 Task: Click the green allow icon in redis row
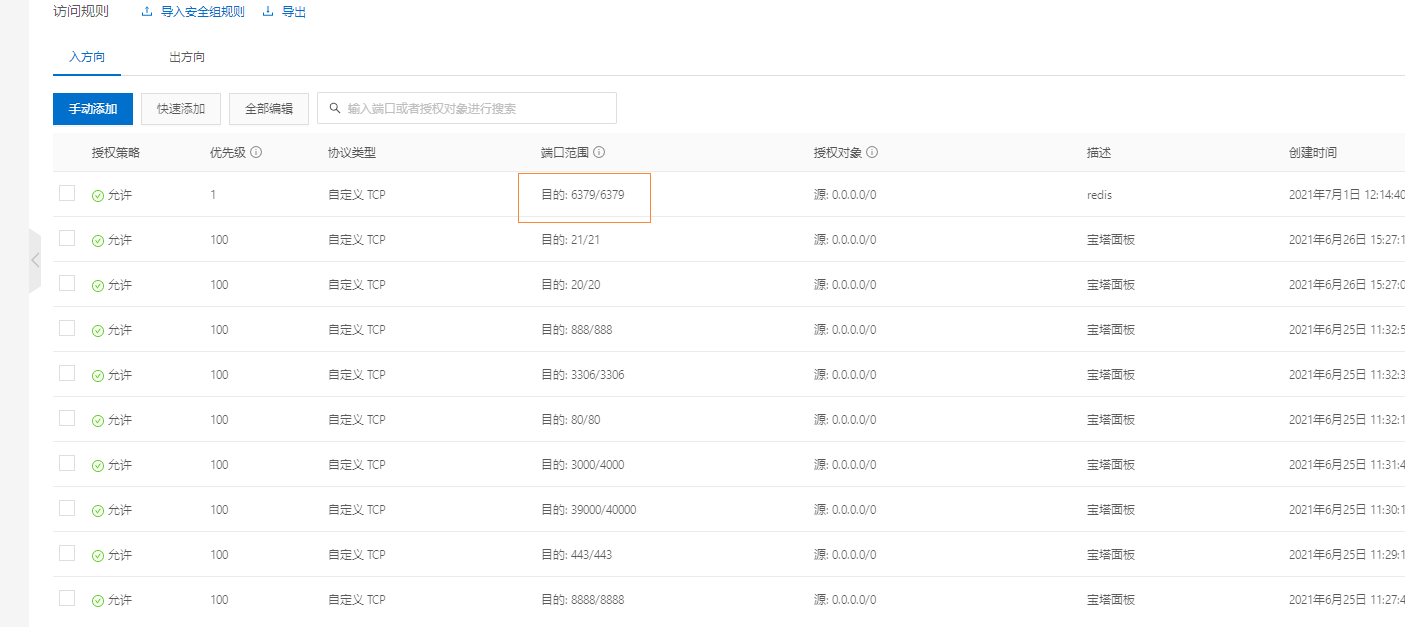(x=98, y=195)
